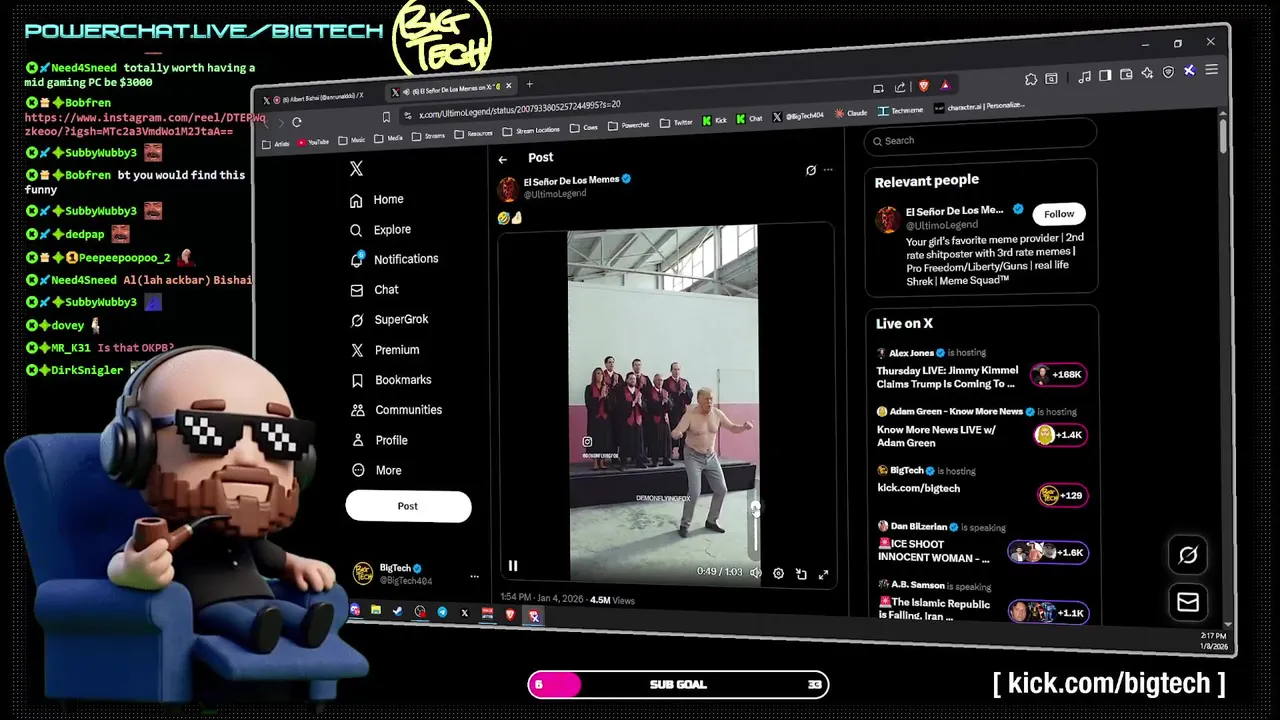Open the browser extensions puzzle icon
1280x720 pixels.
tap(1031, 79)
